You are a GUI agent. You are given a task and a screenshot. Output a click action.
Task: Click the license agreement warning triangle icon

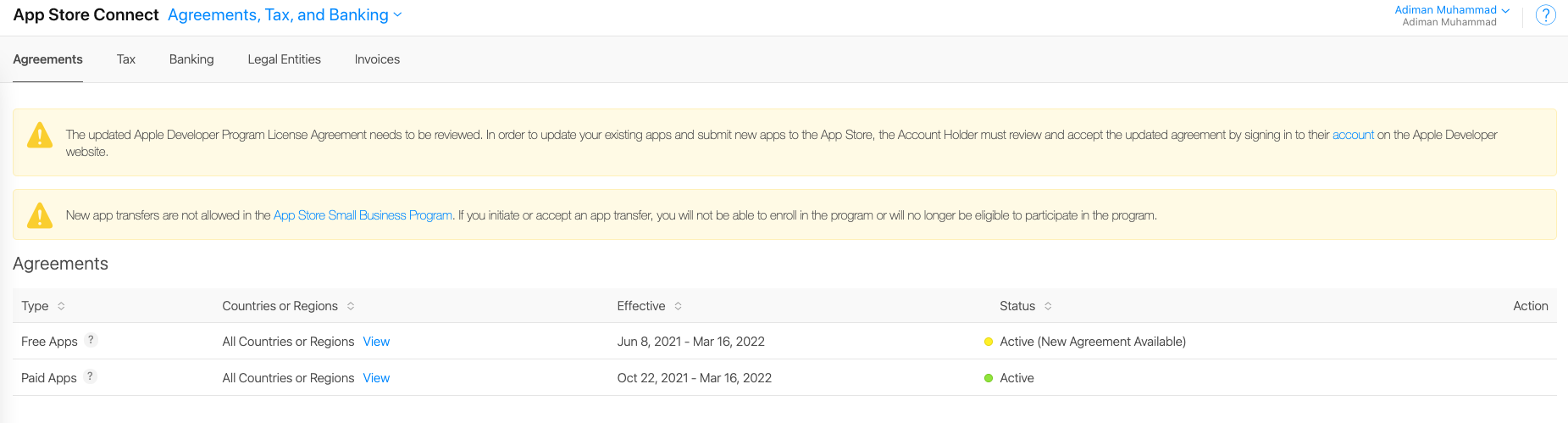point(40,136)
